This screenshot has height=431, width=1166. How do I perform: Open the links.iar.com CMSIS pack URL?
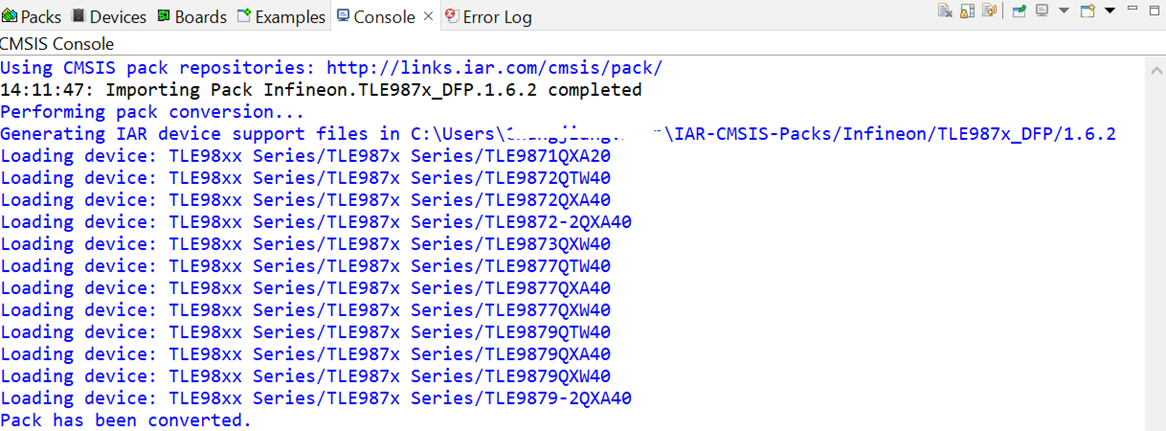[x=494, y=68]
